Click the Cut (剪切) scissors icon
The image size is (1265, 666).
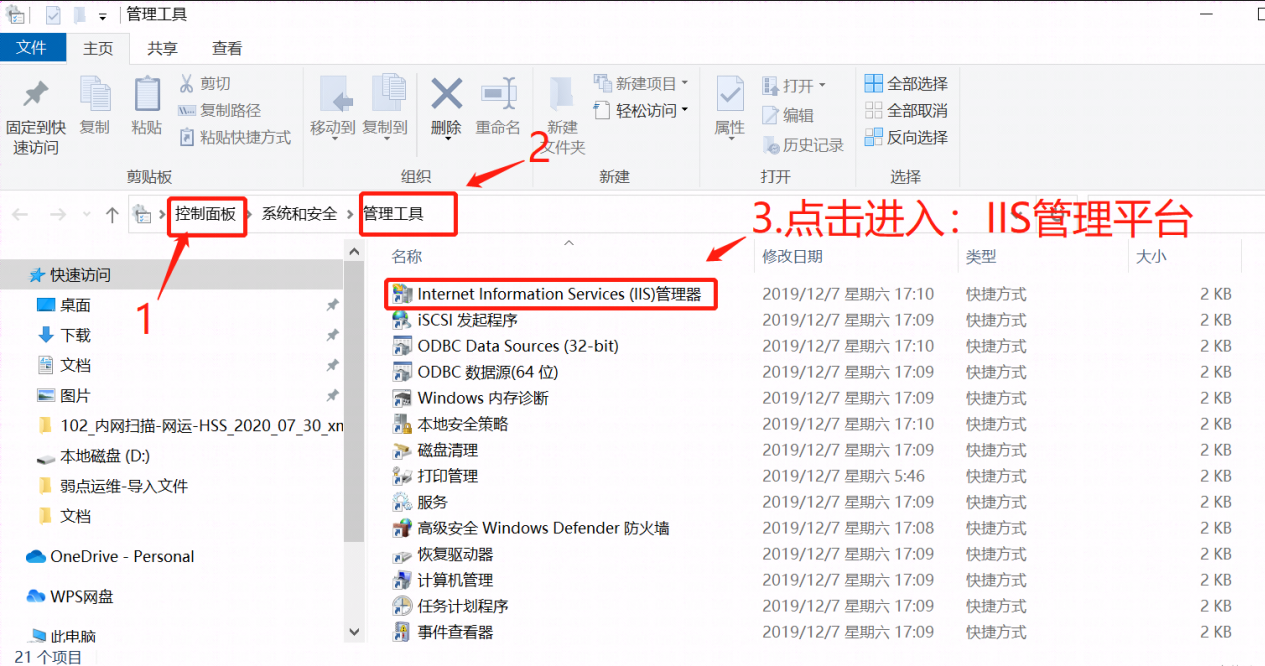click(x=187, y=83)
